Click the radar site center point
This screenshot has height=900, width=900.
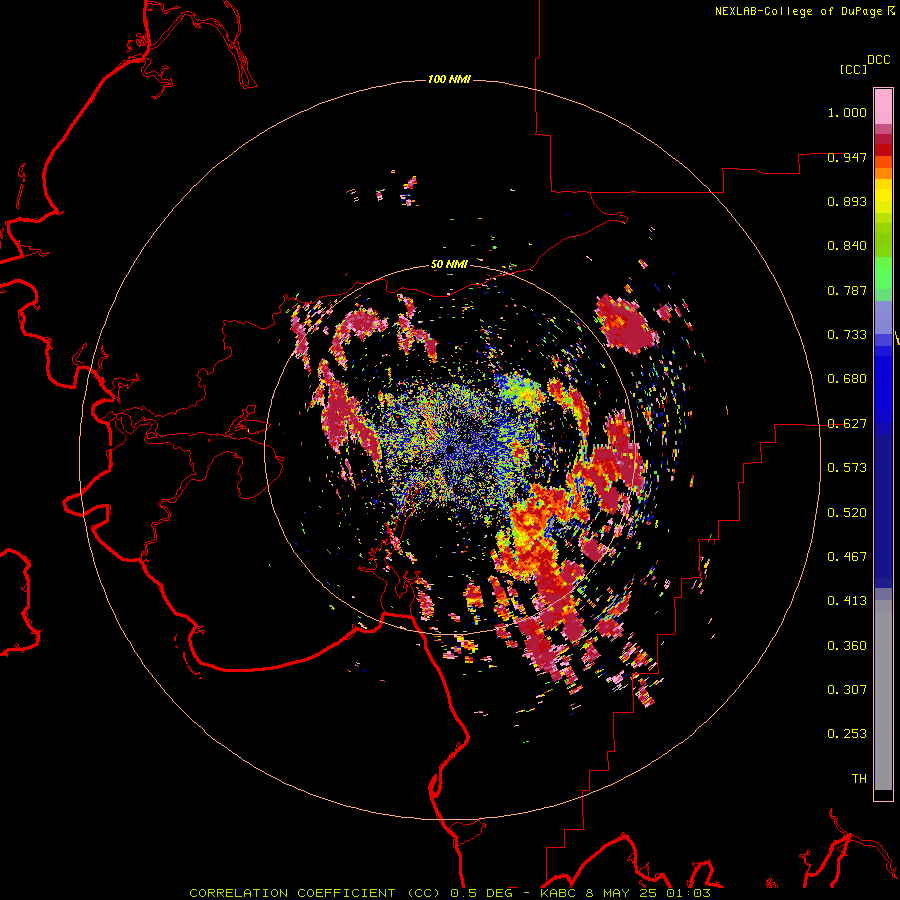[449, 449]
